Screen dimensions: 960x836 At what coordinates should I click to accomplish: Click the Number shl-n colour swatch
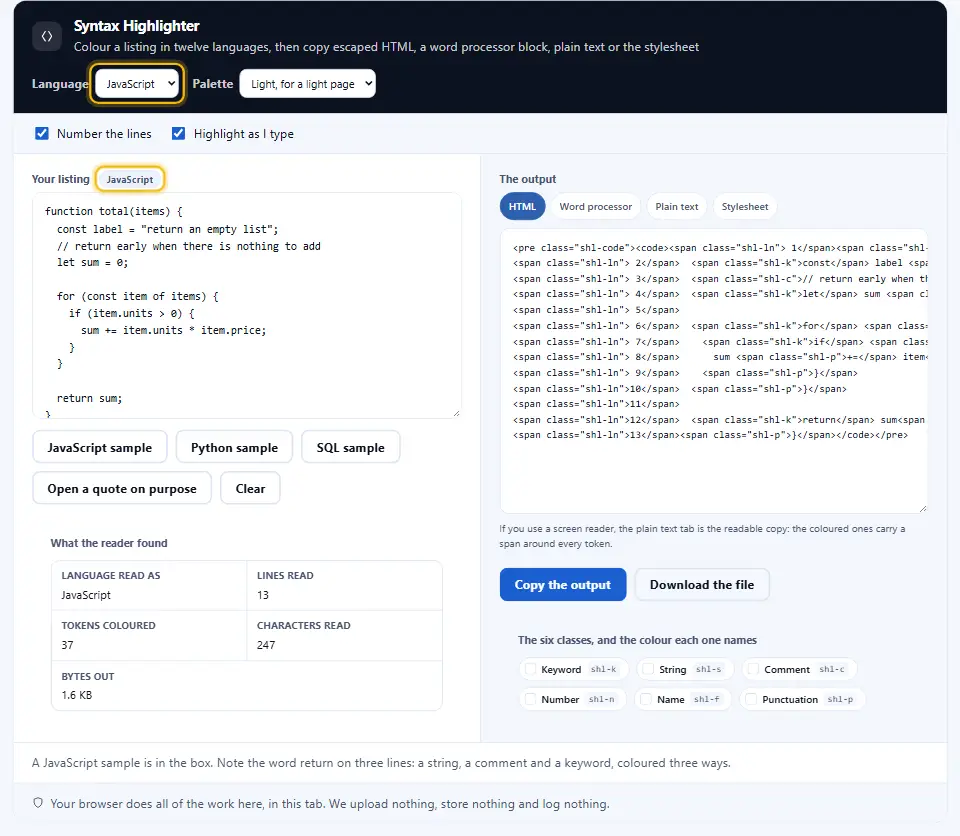531,699
